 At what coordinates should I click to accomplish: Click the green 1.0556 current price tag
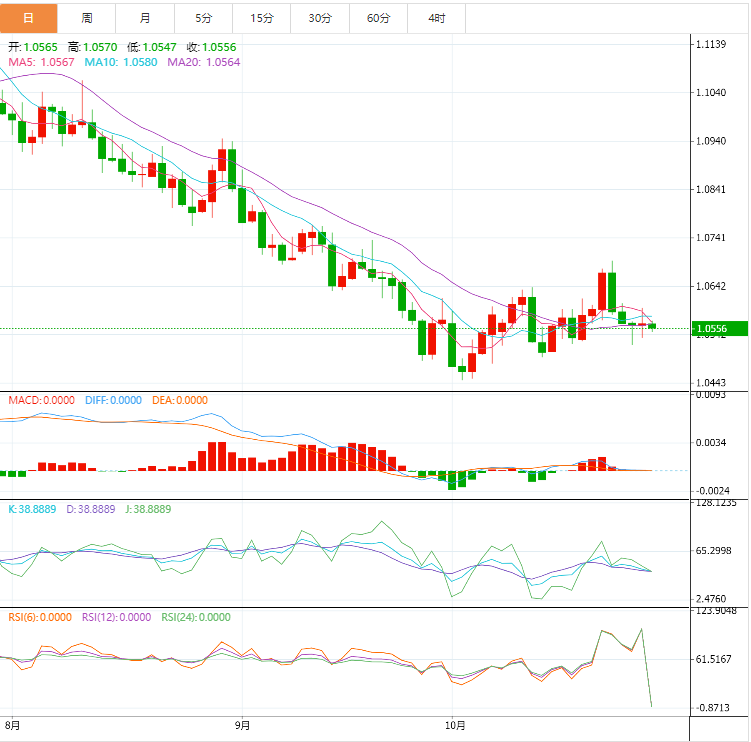(722, 328)
